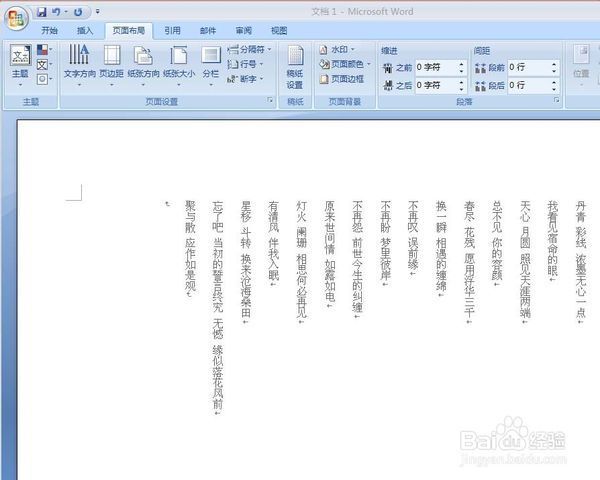Open paper Size (纸张大小) options
600x480 pixels.
click(x=179, y=65)
